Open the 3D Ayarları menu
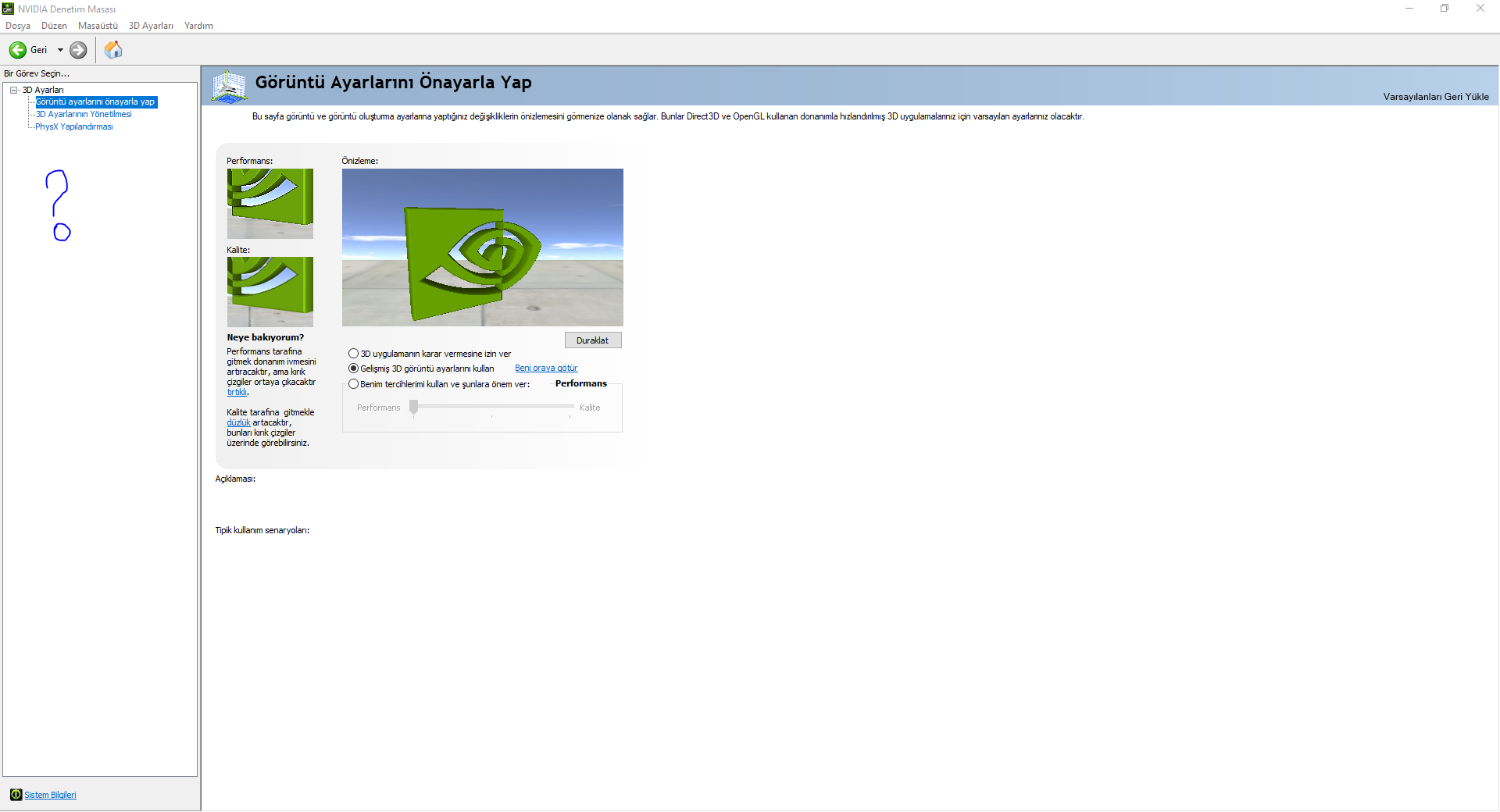 (x=151, y=26)
